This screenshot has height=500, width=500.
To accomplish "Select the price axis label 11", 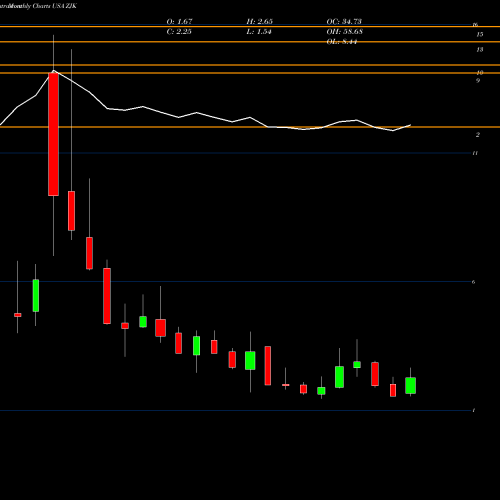I will pos(475,153).
